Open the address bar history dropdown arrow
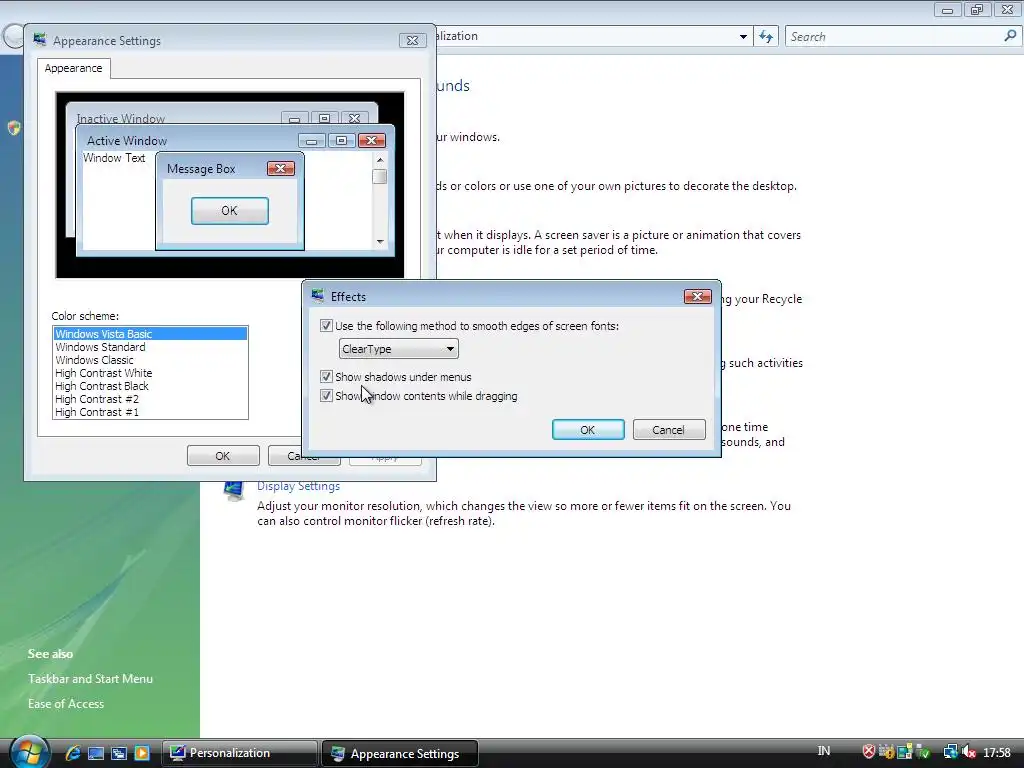 pyautogui.click(x=743, y=37)
